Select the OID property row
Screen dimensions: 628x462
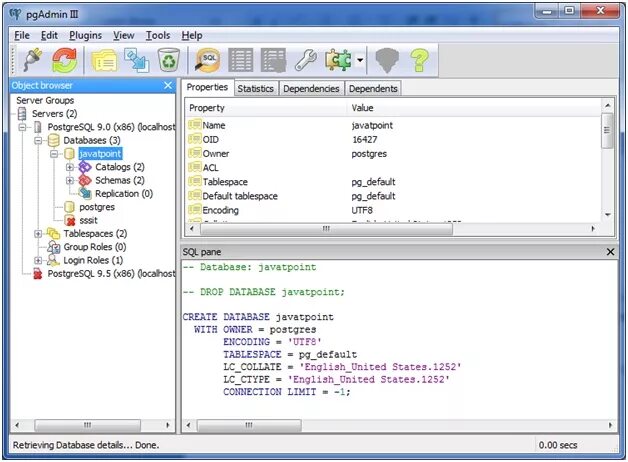tap(394, 140)
